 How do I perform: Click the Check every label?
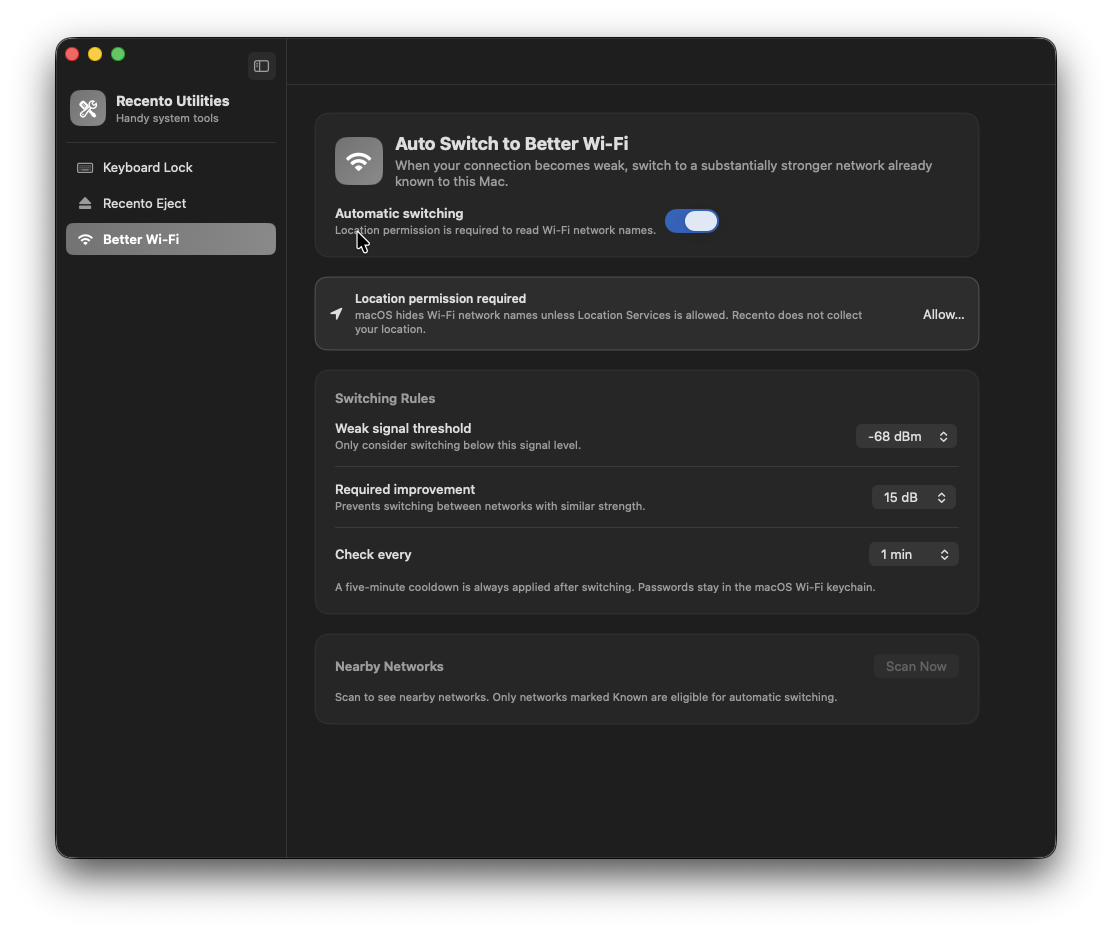(x=373, y=555)
